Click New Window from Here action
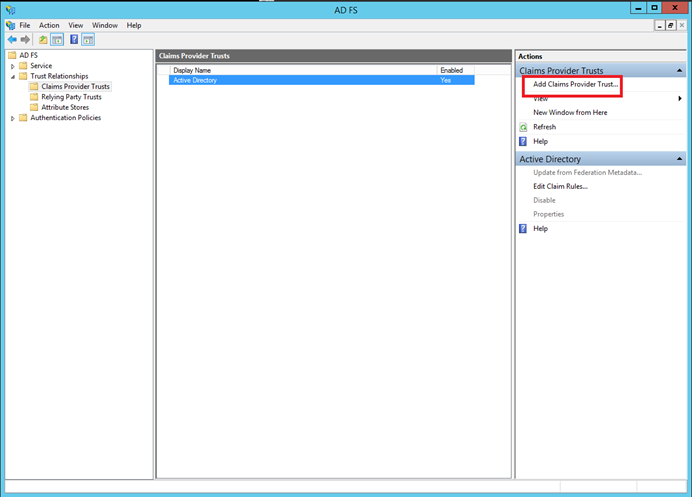The image size is (692, 497). pyautogui.click(x=570, y=113)
